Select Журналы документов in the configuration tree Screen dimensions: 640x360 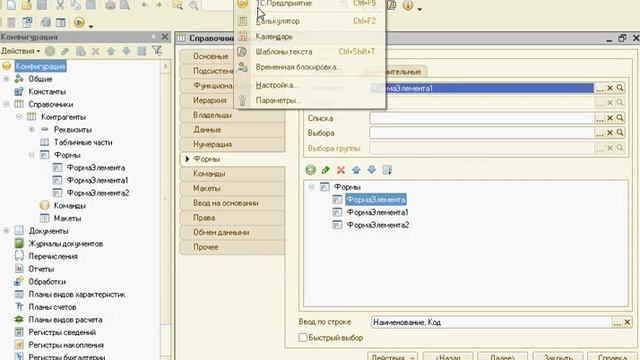[65, 244]
